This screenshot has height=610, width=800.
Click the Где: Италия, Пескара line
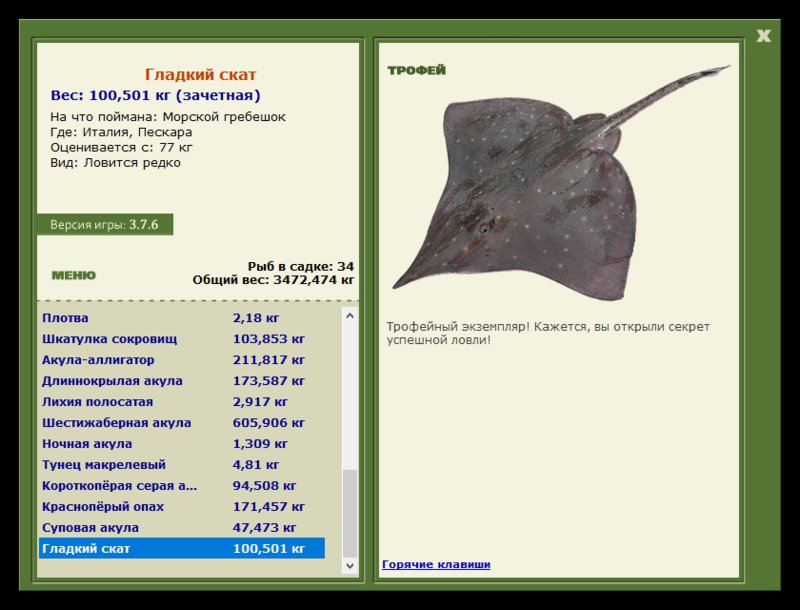coord(121,132)
